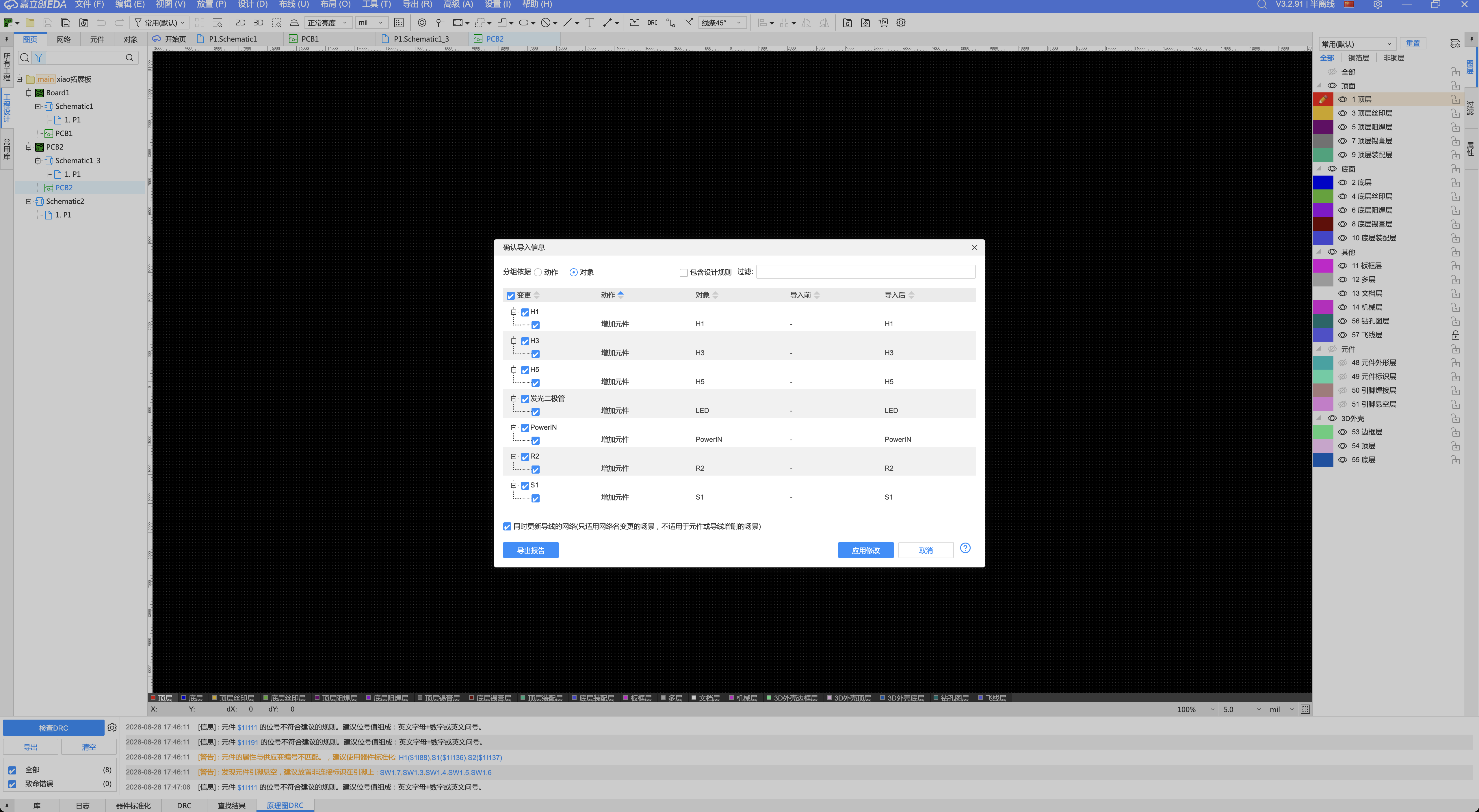This screenshot has height=812, width=1479.
Task: Collapse the PowerIN tree node
Action: 514,428
